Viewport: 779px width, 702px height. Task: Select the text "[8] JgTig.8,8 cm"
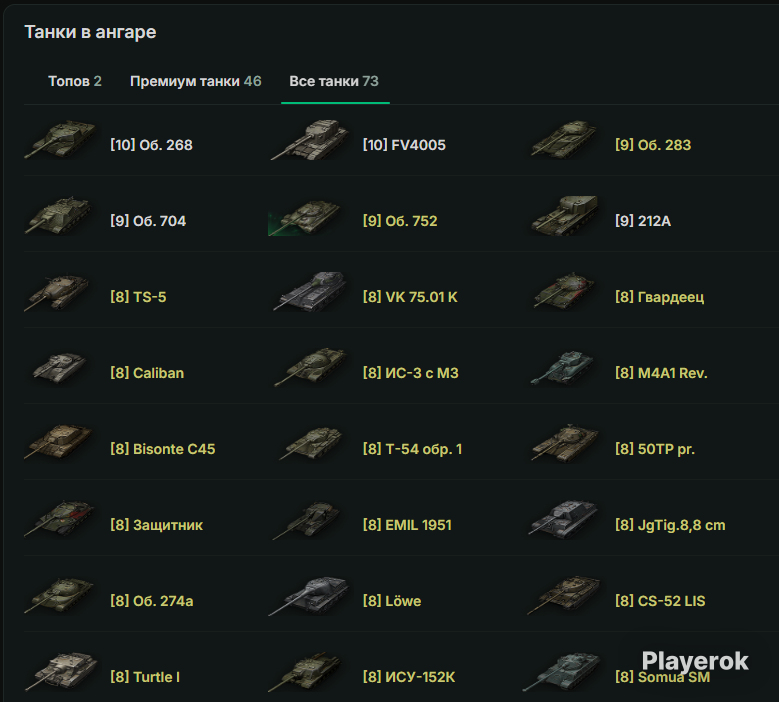point(670,525)
